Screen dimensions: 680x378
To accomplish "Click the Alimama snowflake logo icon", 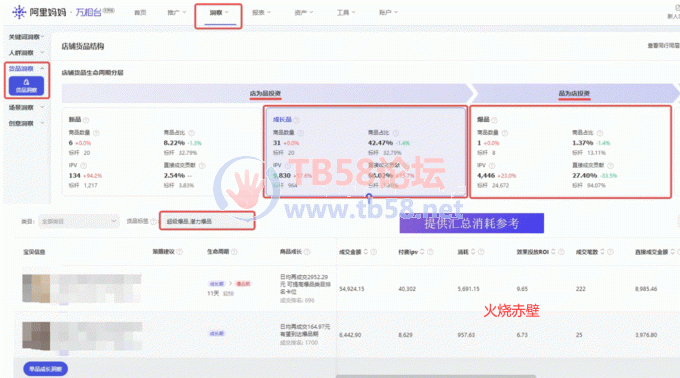I will click(19, 12).
